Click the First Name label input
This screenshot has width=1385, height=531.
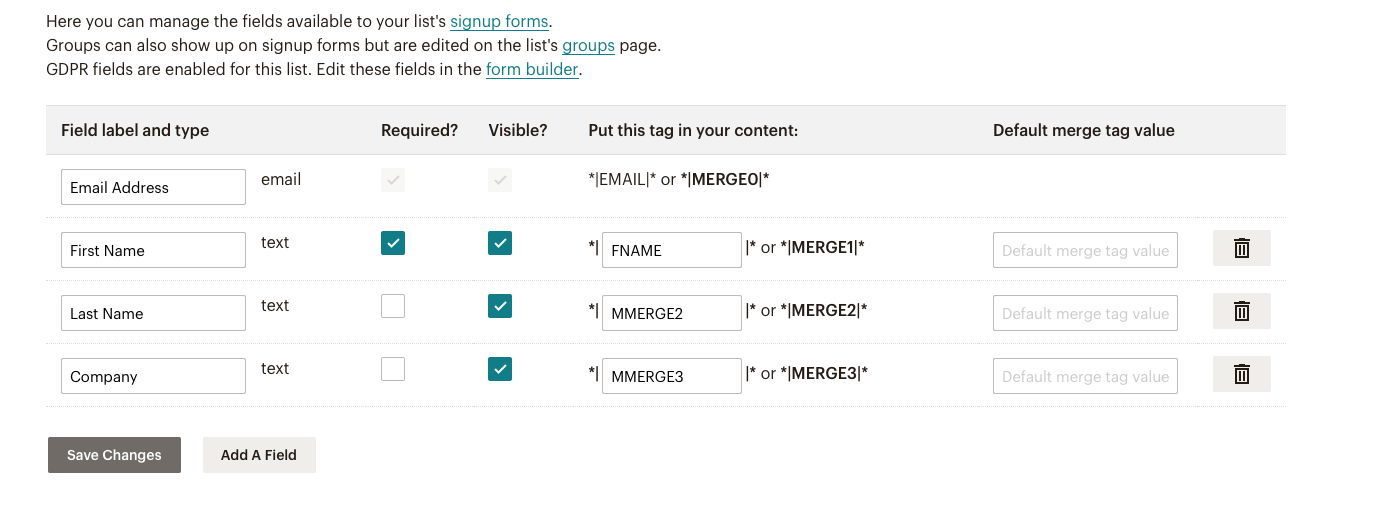pyautogui.click(x=153, y=250)
